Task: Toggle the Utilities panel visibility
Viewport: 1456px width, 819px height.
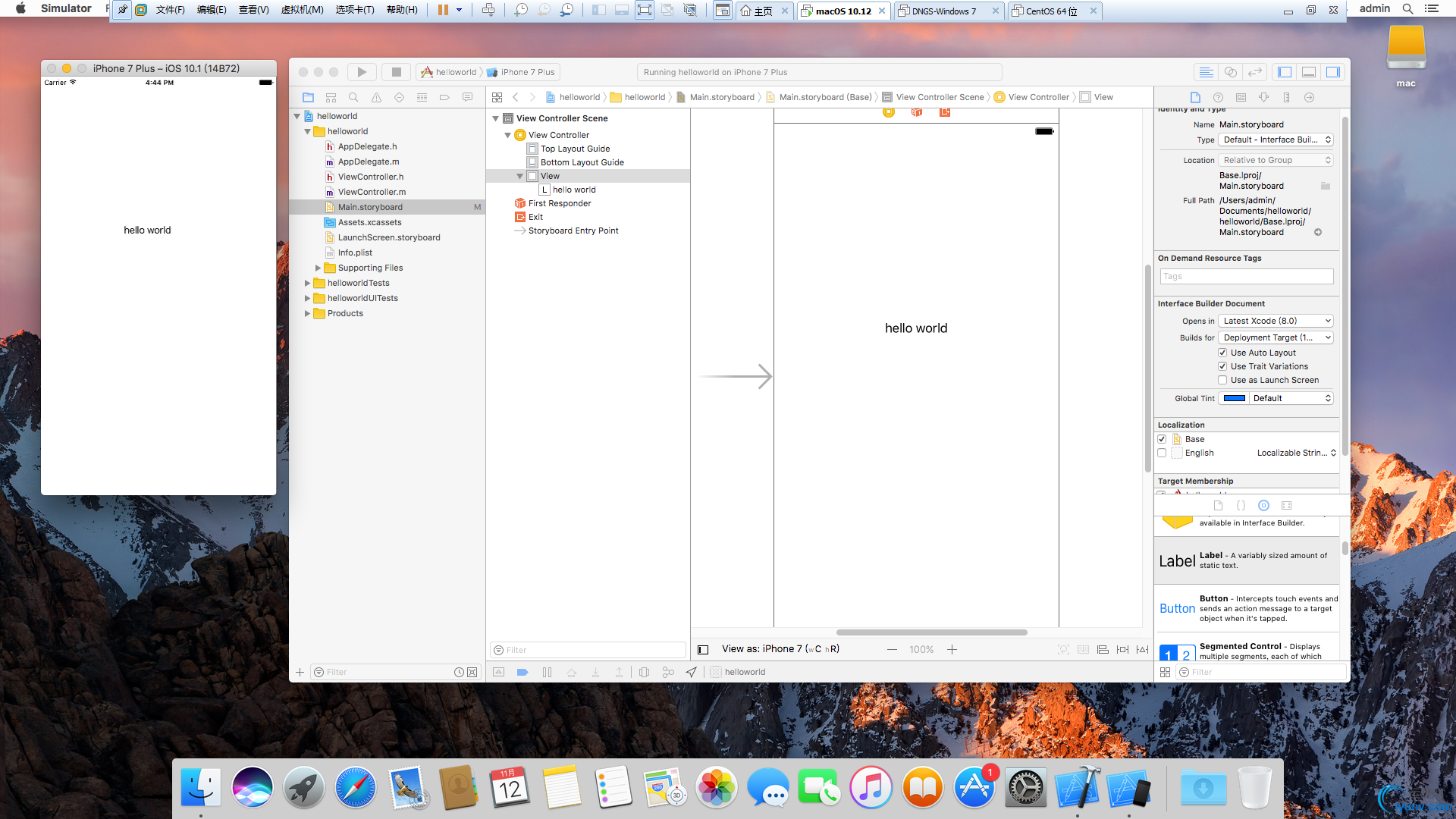Action: tap(1333, 72)
